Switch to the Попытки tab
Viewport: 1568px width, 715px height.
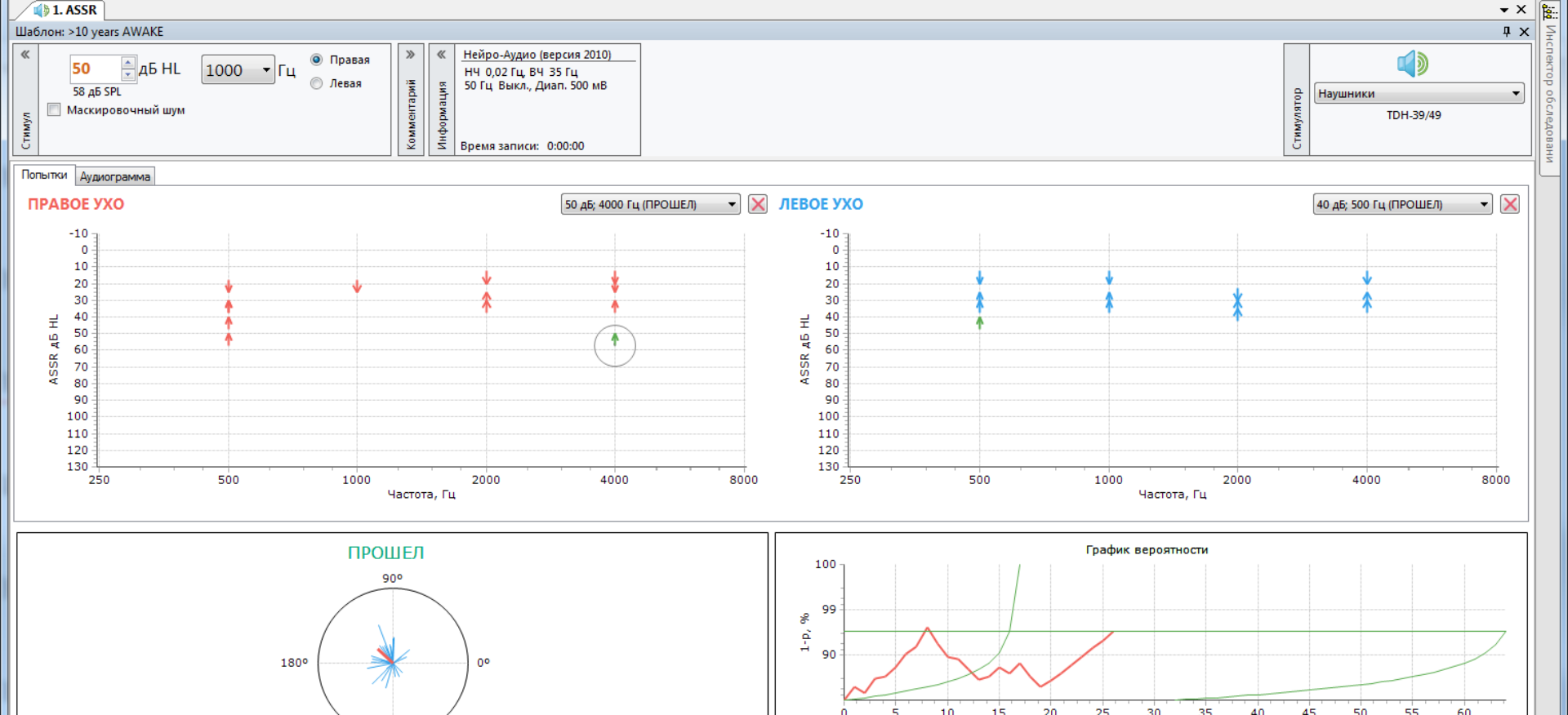coord(44,175)
